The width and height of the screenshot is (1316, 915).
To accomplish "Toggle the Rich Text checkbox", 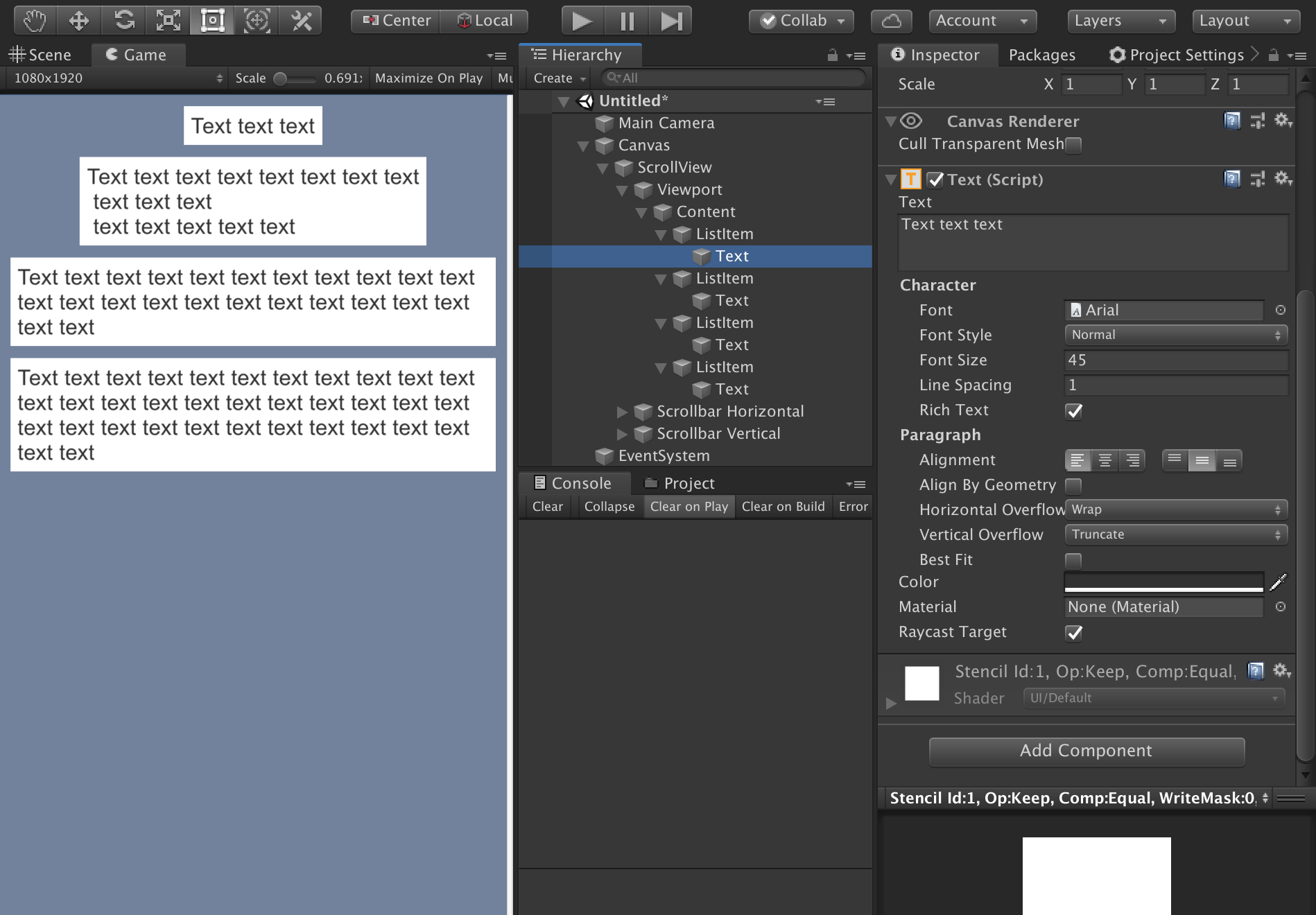I will point(1073,410).
